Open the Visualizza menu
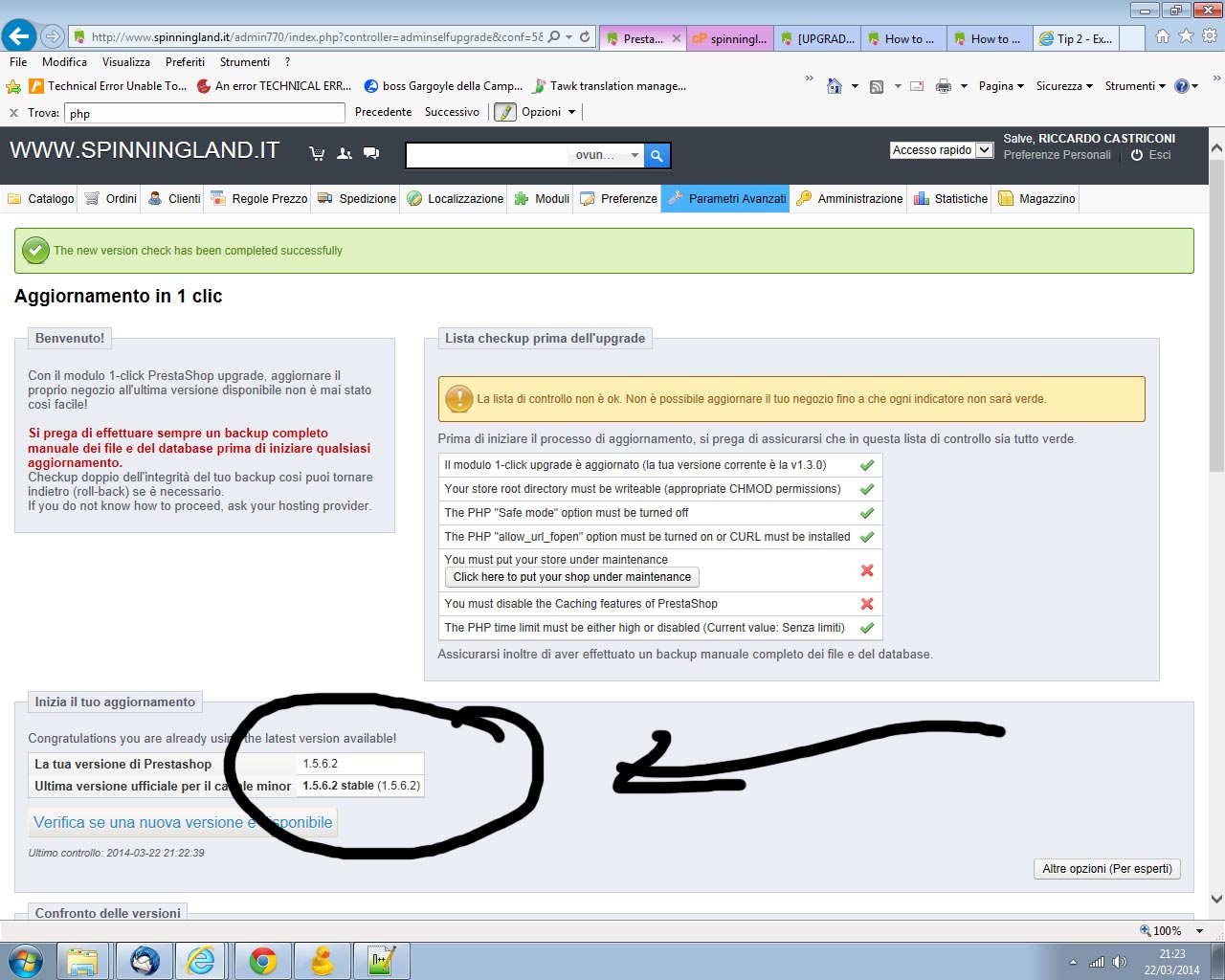This screenshot has height=980, width=1225. [126, 61]
